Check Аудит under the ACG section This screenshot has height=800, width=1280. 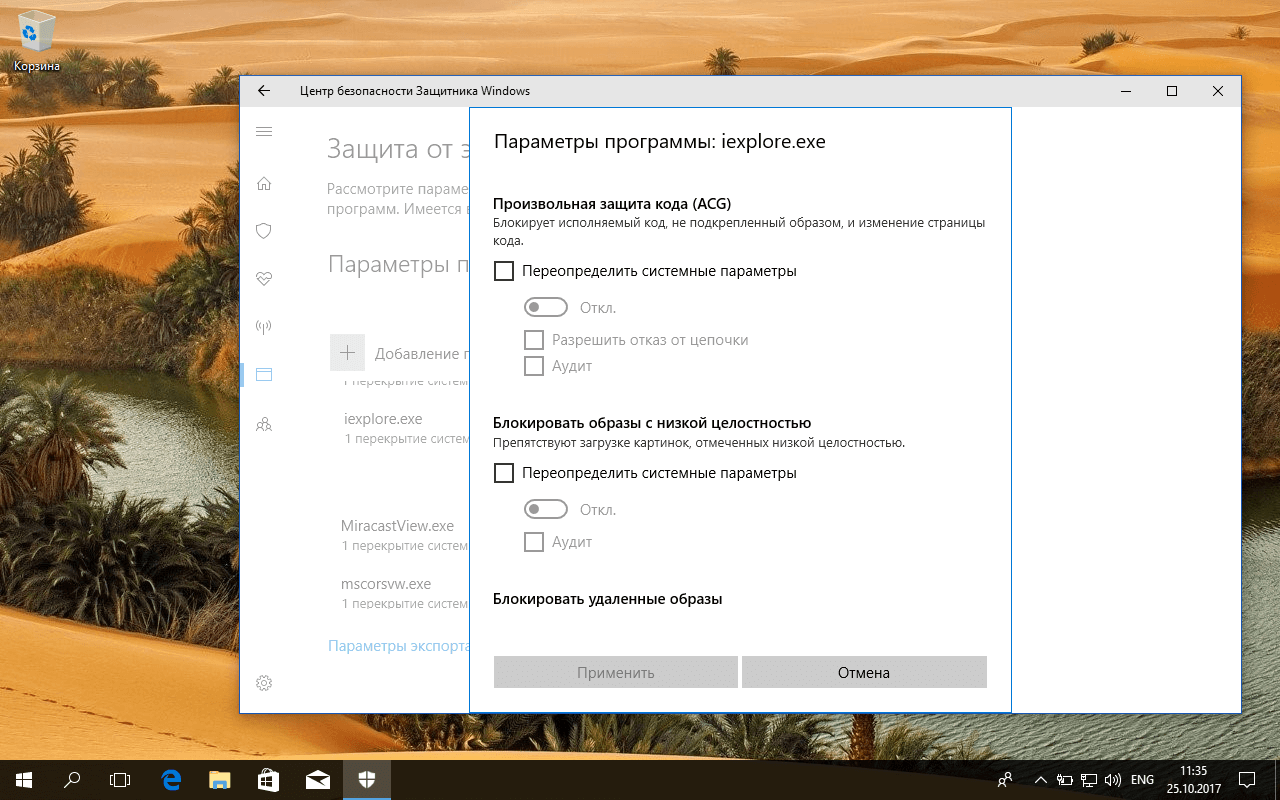tap(534, 366)
